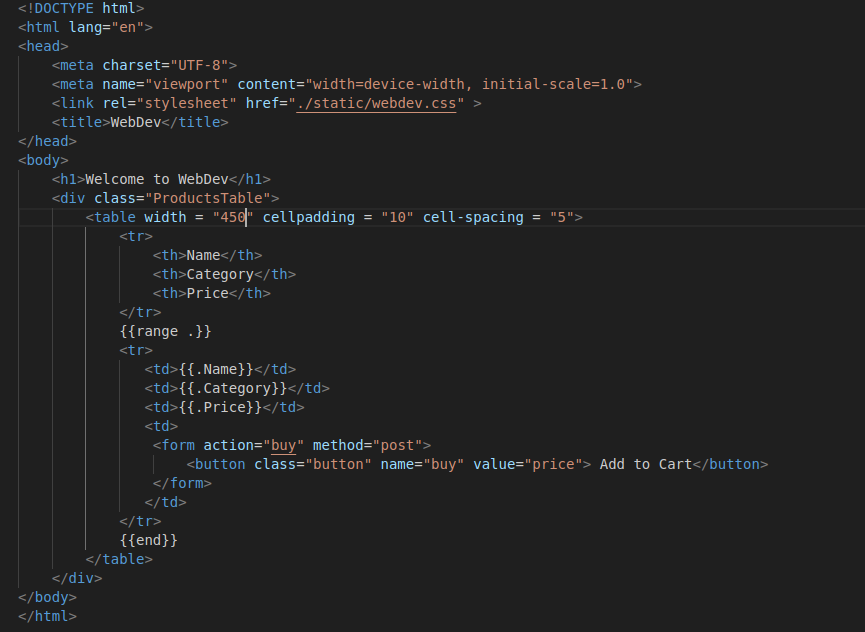Click the "Price" table header text
Image resolution: width=865 pixels, height=632 pixels.
coord(207,293)
